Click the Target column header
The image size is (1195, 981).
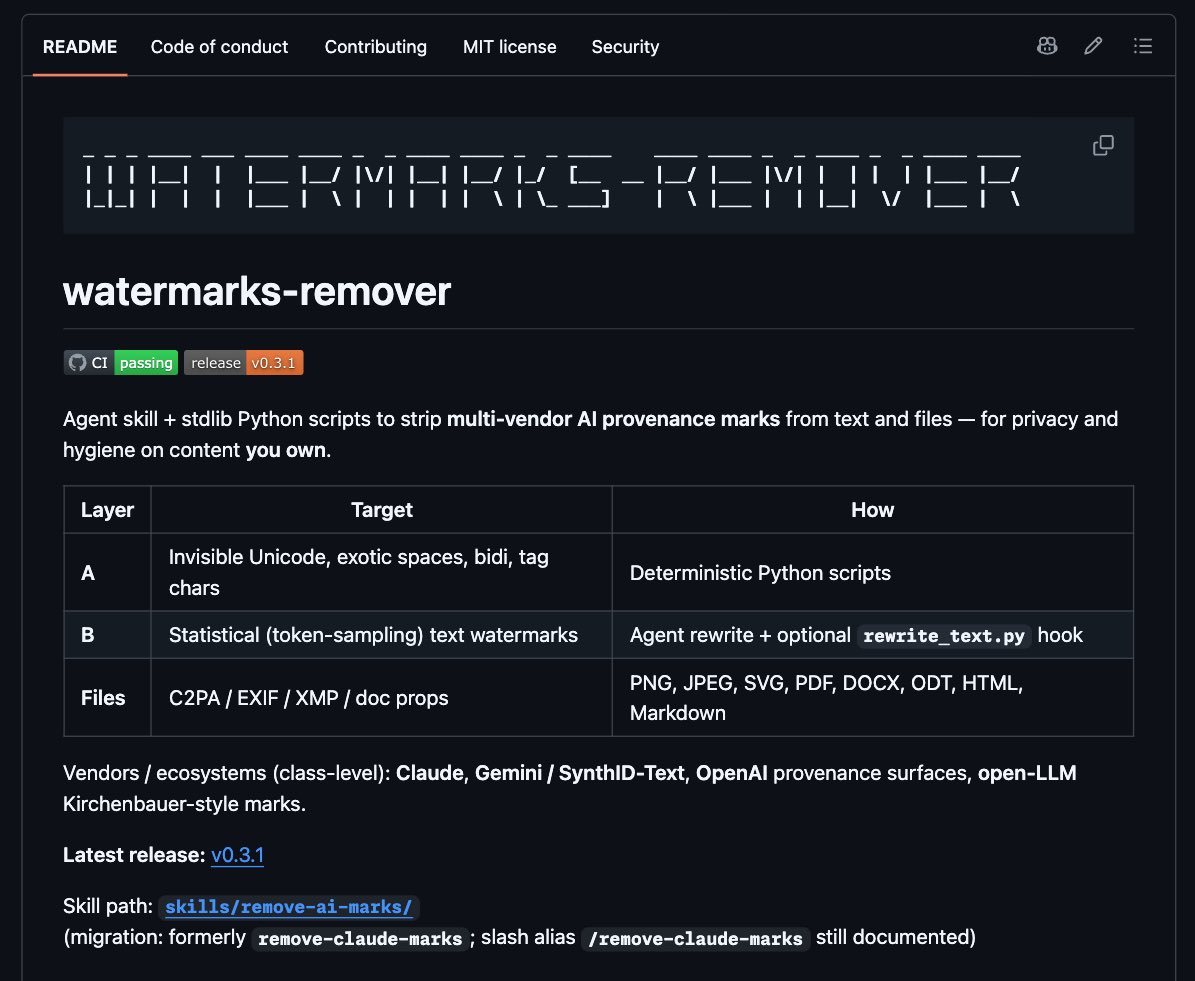click(382, 509)
